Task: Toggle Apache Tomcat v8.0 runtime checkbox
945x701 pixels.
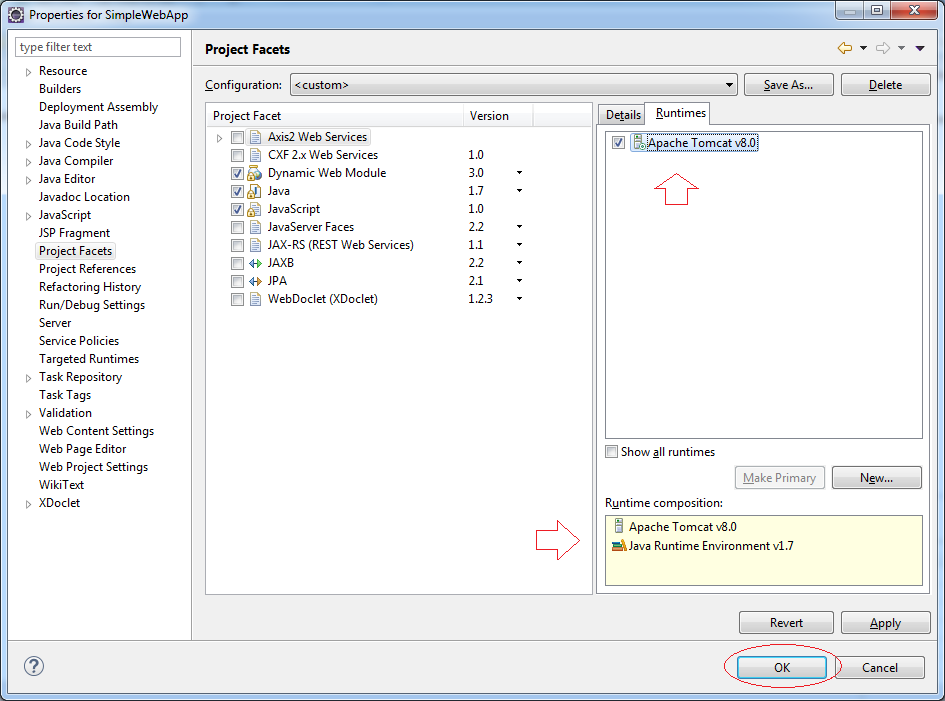Action: coord(618,143)
